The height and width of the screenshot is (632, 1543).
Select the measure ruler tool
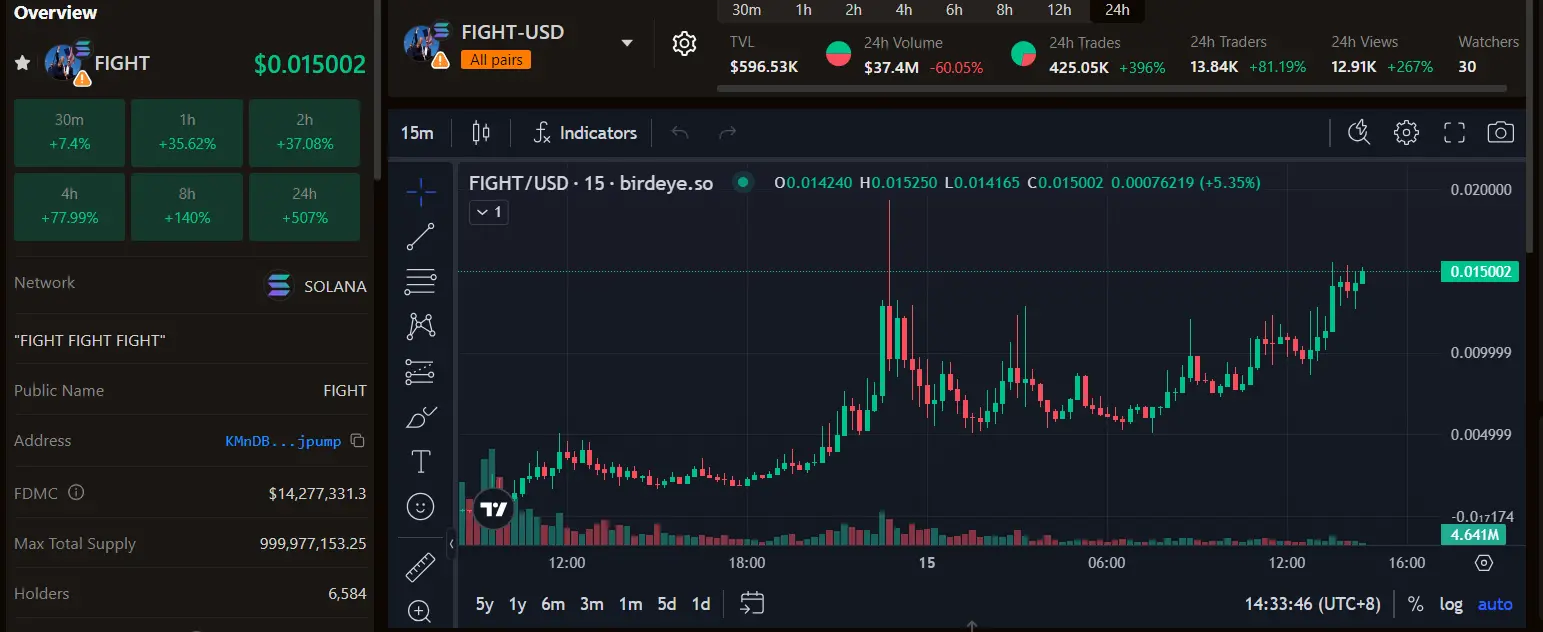(420, 566)
